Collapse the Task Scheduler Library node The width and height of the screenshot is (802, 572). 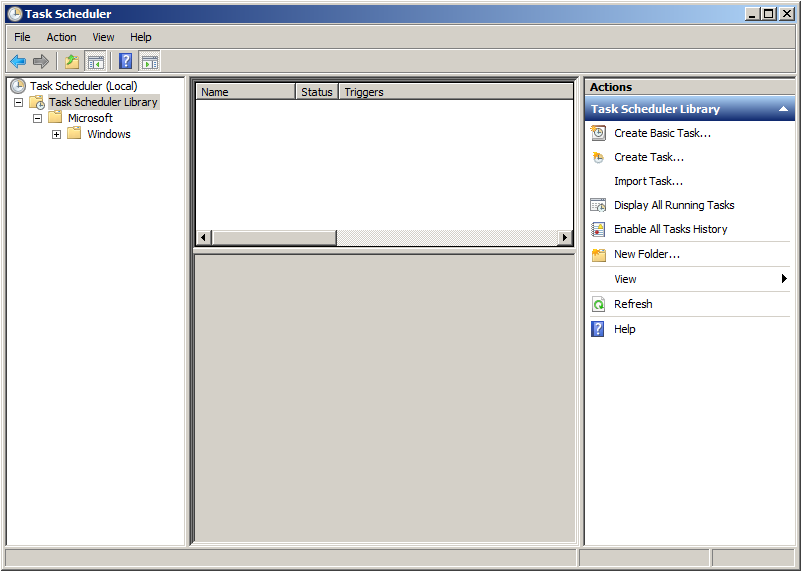click(x=18, y=102)
